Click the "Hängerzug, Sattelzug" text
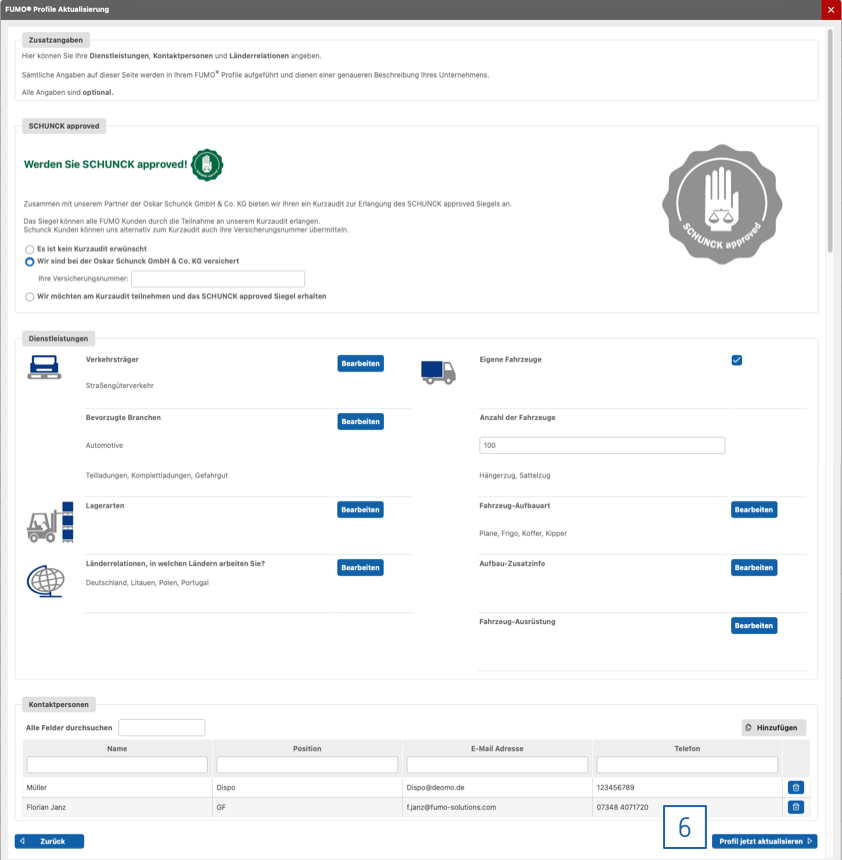 [515, 476]
